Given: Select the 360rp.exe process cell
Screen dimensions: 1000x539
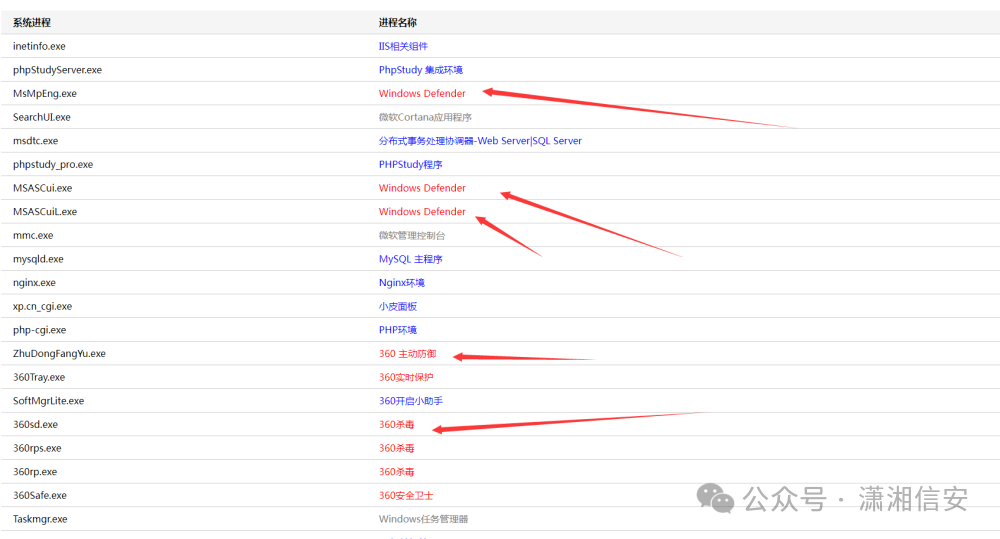Looking at the screenshot, I should (x=35, y=471).
